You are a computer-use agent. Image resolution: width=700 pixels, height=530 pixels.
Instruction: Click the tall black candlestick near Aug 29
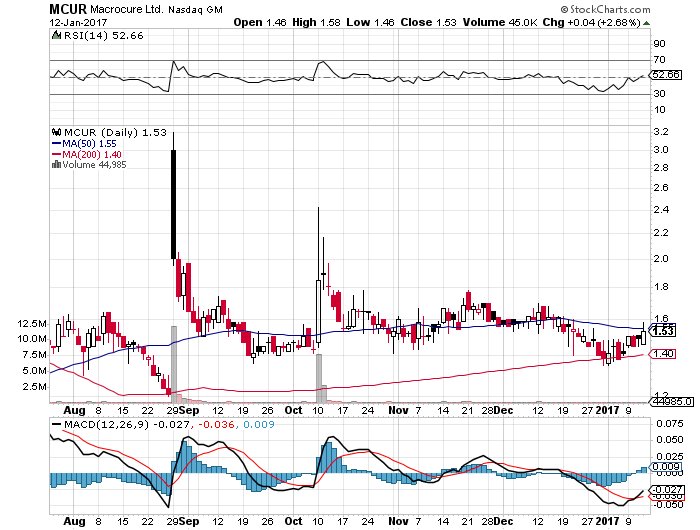point(174,204)
